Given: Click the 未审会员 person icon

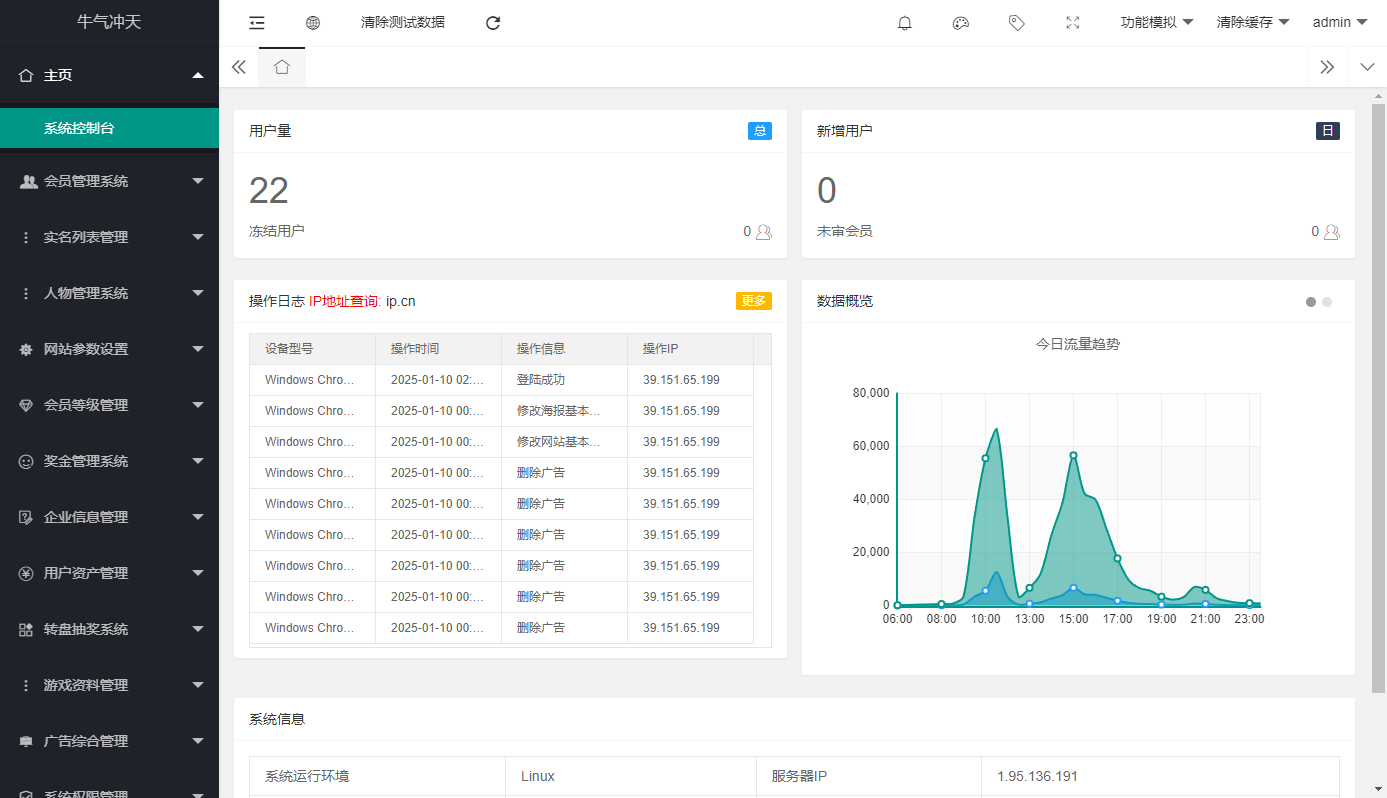Looking at the screenshot, I should point(1332,232).
